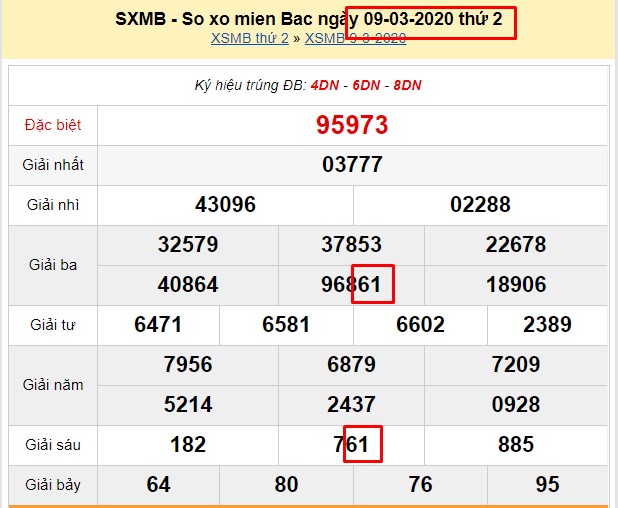
Task: Click the special prize code text '4DN - 6DN - 8DN'
Action: pyautogui.click(x=365, y=85)
